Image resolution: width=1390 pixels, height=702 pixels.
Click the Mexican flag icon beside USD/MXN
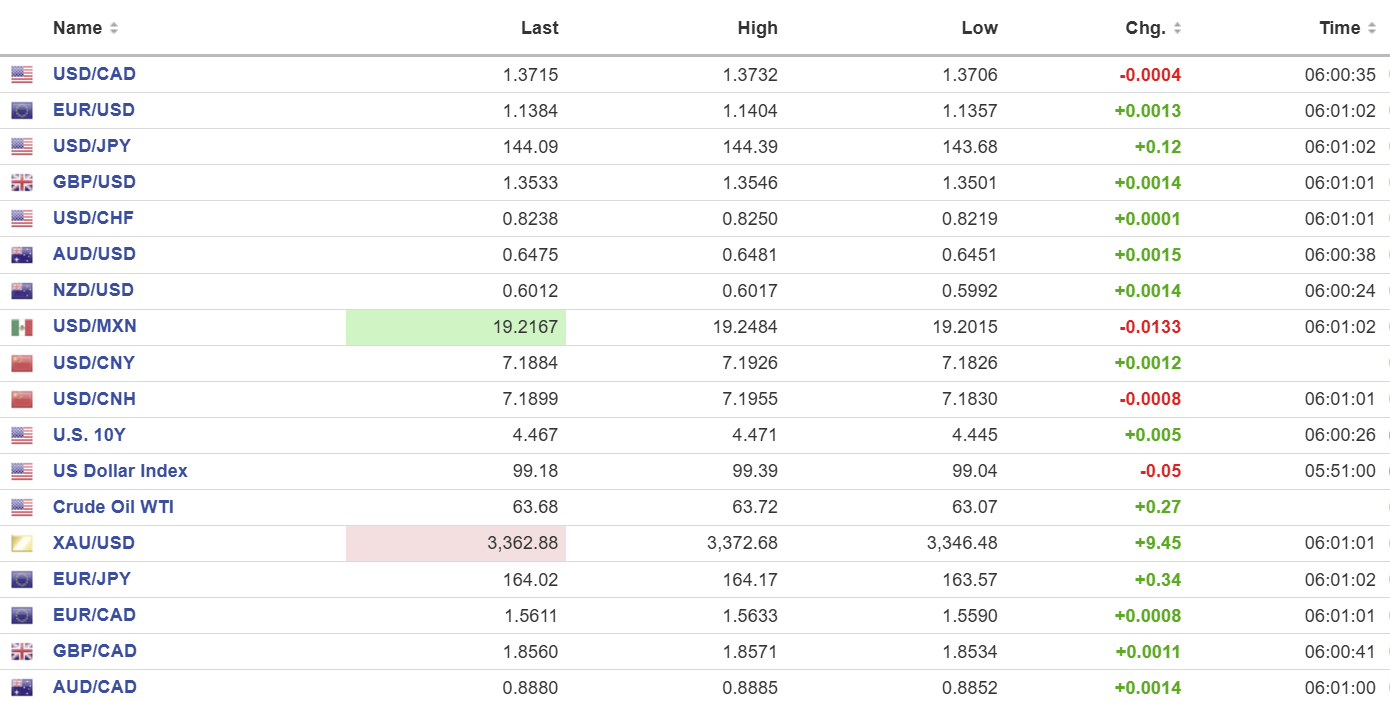point(22,327)
